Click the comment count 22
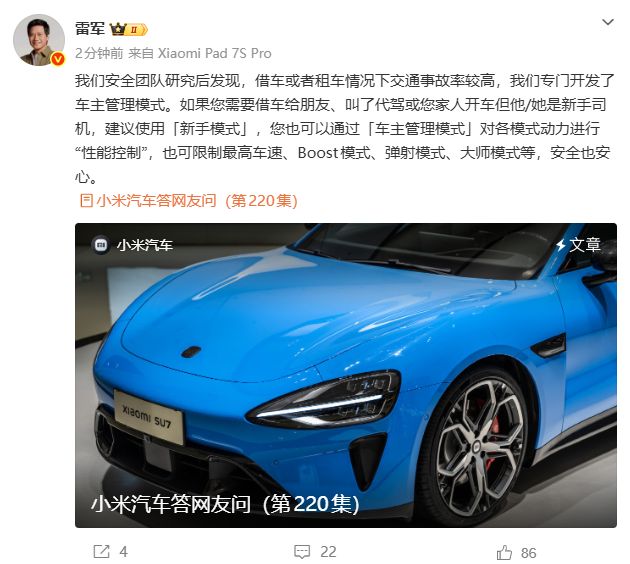The image size is (630, 564). (x=328, y=552)
